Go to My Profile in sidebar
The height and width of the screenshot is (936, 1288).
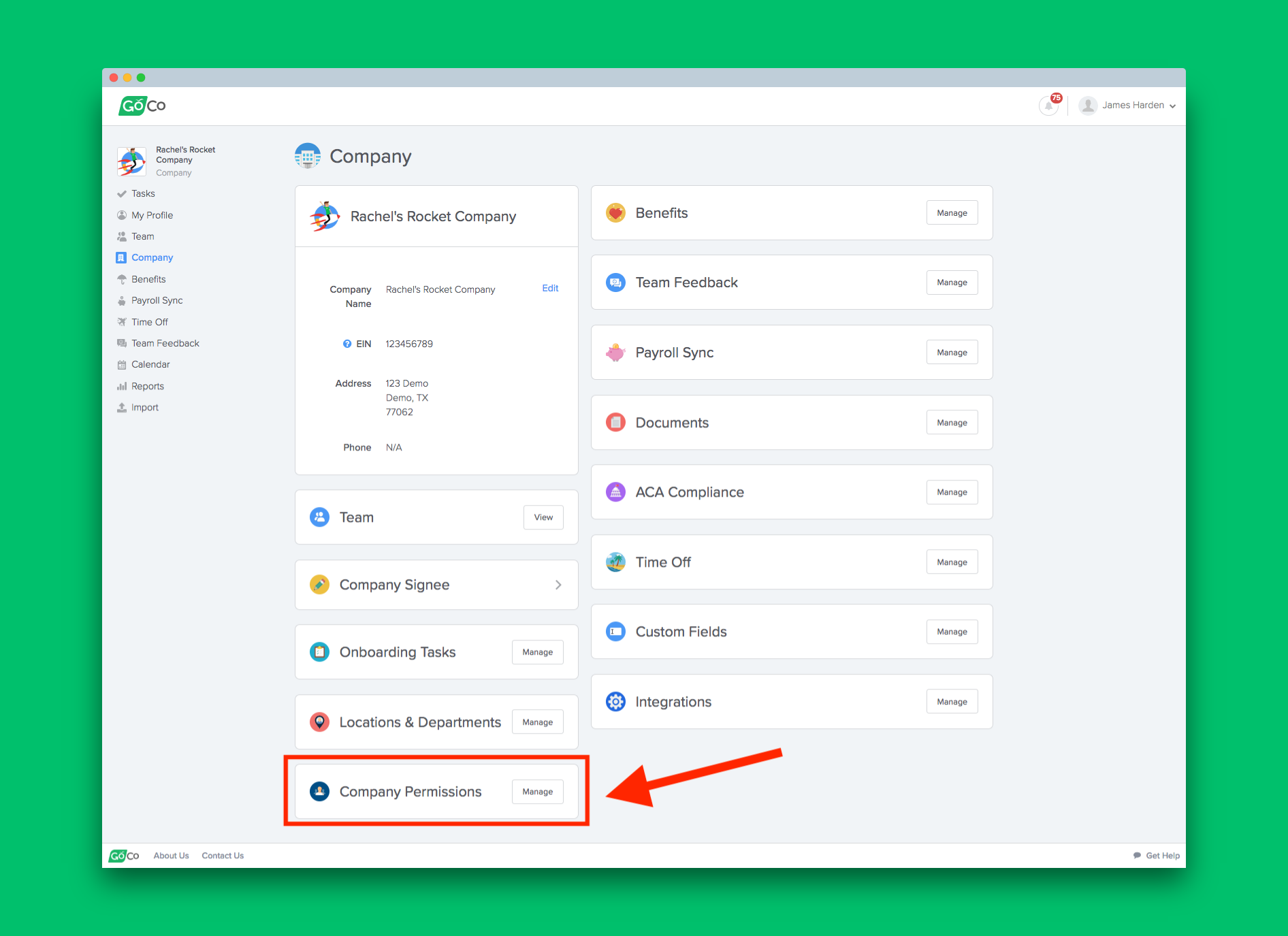point(152,215)
